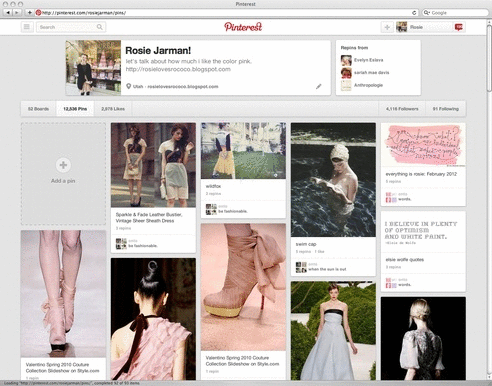
Task: Click the vertical page scrollbar
Action: click(x=489, y=200)
